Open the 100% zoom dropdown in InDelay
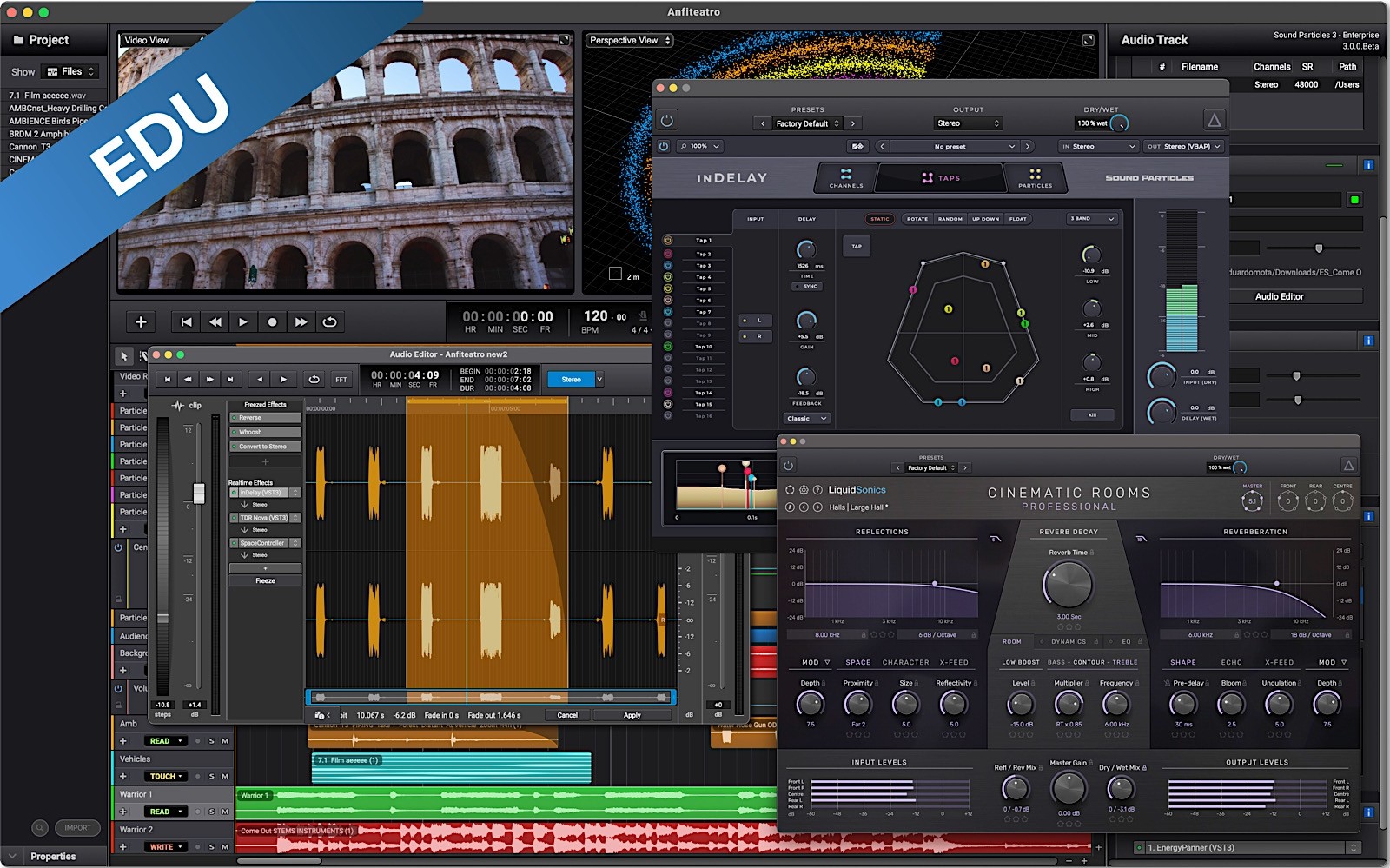The image size is (1390, 868). 700,146
